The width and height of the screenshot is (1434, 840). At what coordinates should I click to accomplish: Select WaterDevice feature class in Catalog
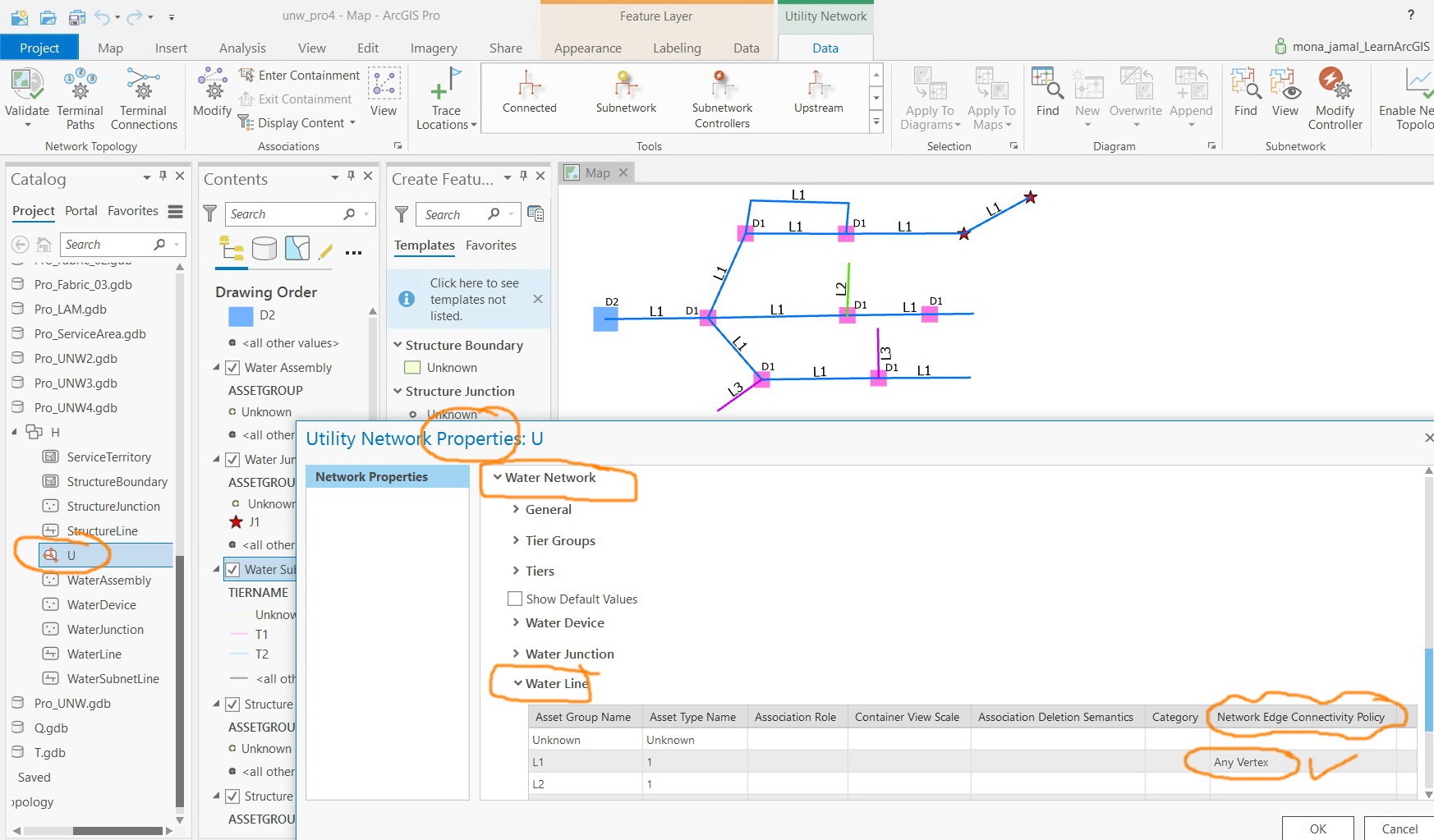pyautogui.click(x=102, y=604)
